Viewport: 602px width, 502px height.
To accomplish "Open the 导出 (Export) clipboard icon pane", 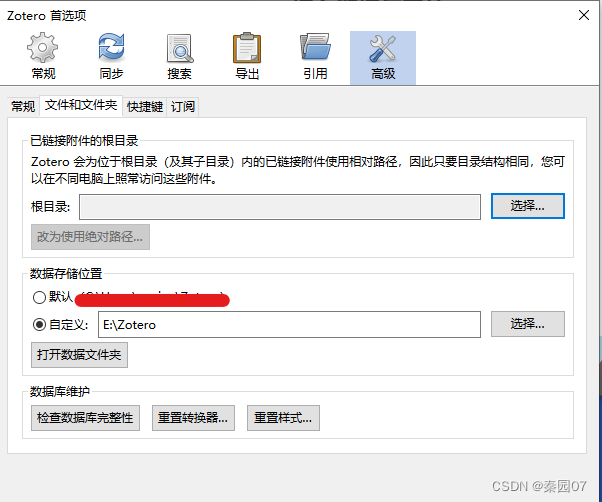I will [247, 57].
